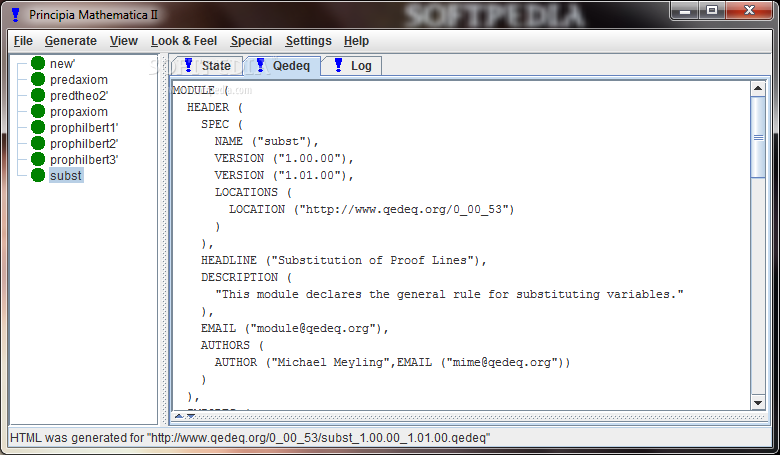Click the blue icon on the Log tab

[338, 65]
